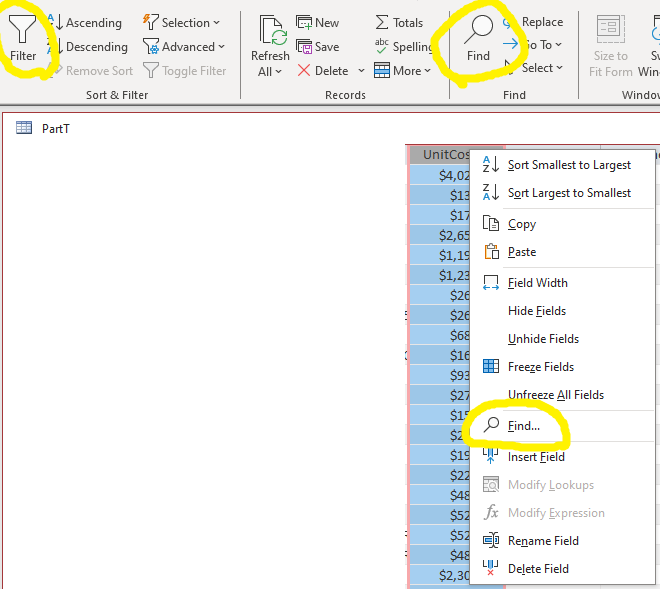Click the Totals sigma icon
Viewport: 660px width, 589px height.
coord(382,22)
